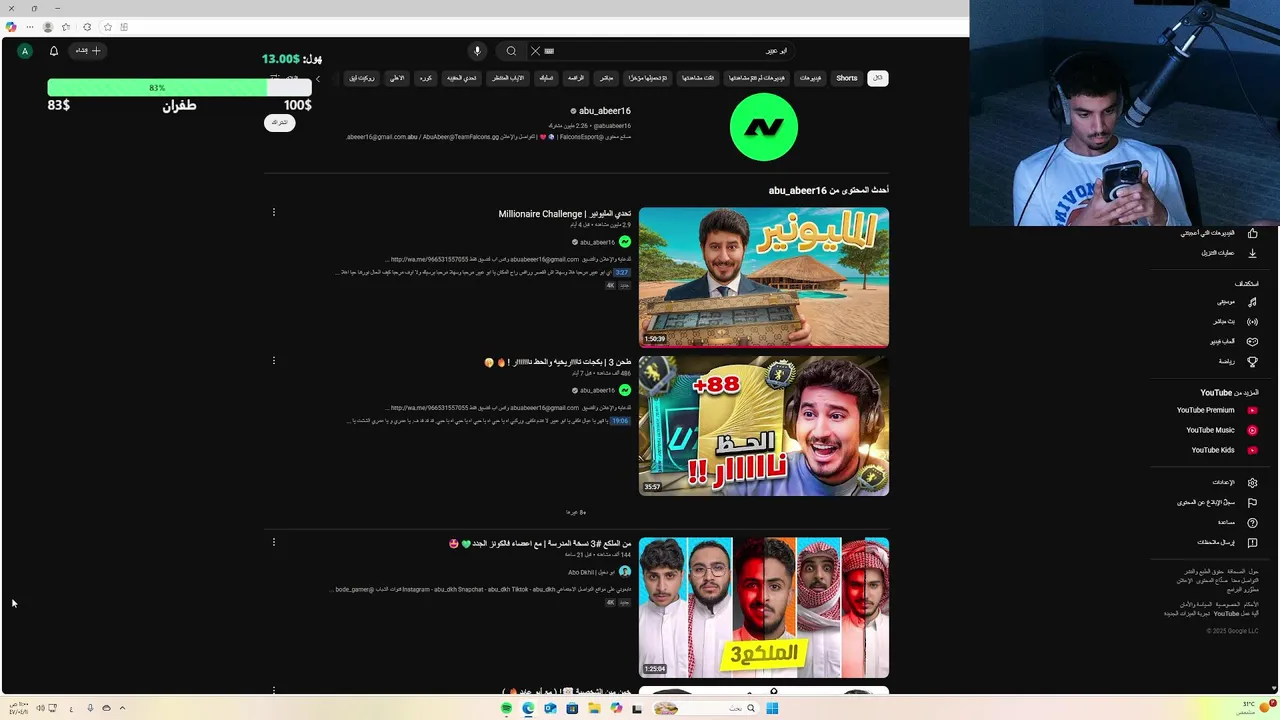Open Settings 'الإعدادات' in sidebar
The image size is (1280, 720).
click(x=1234, y=482)
